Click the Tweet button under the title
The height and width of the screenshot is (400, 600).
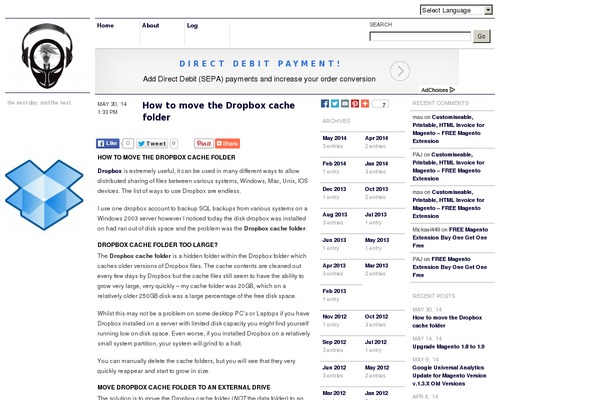click(x=152, y=143)
